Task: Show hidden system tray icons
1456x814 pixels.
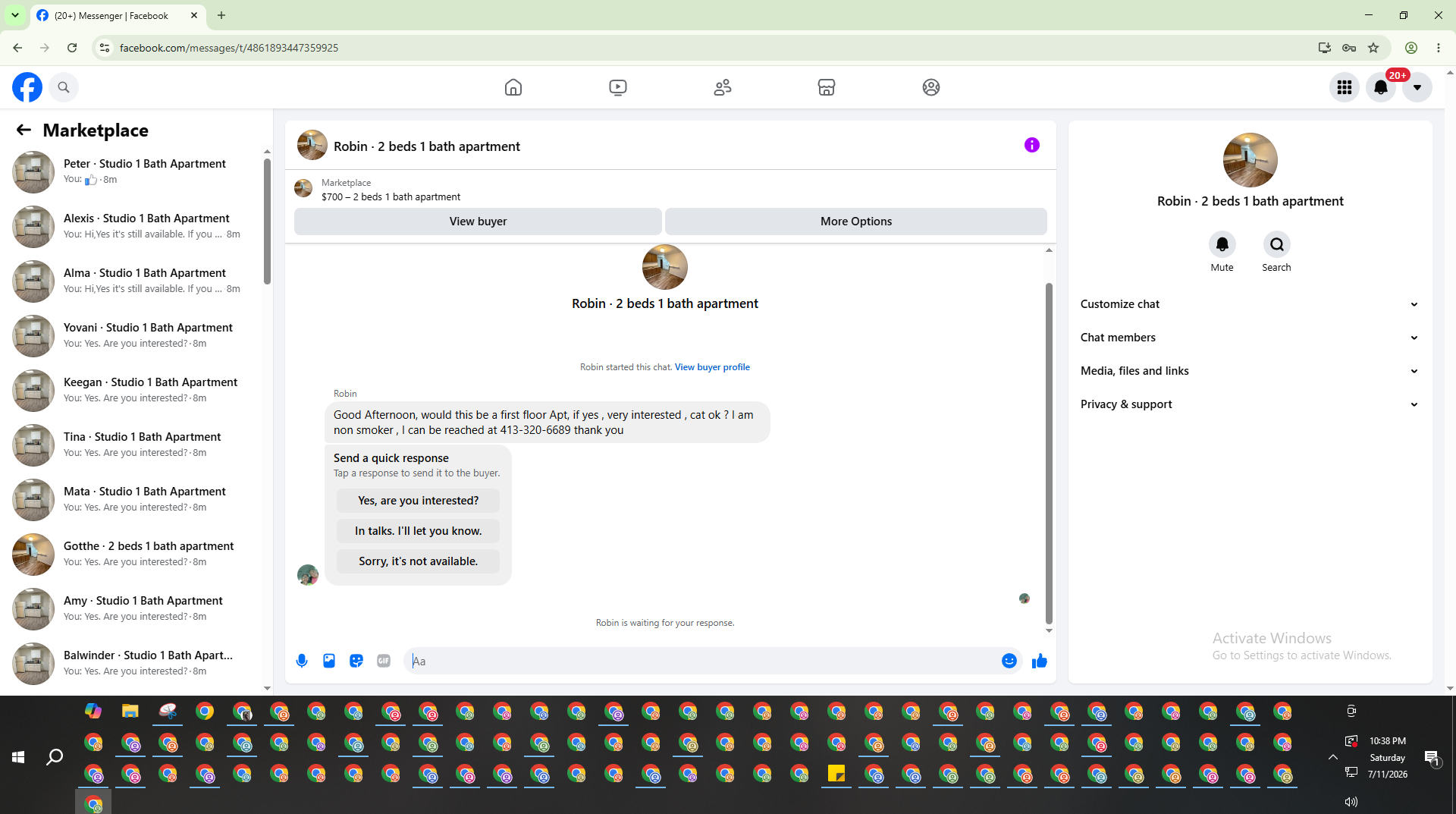Action: [1332, 756]
